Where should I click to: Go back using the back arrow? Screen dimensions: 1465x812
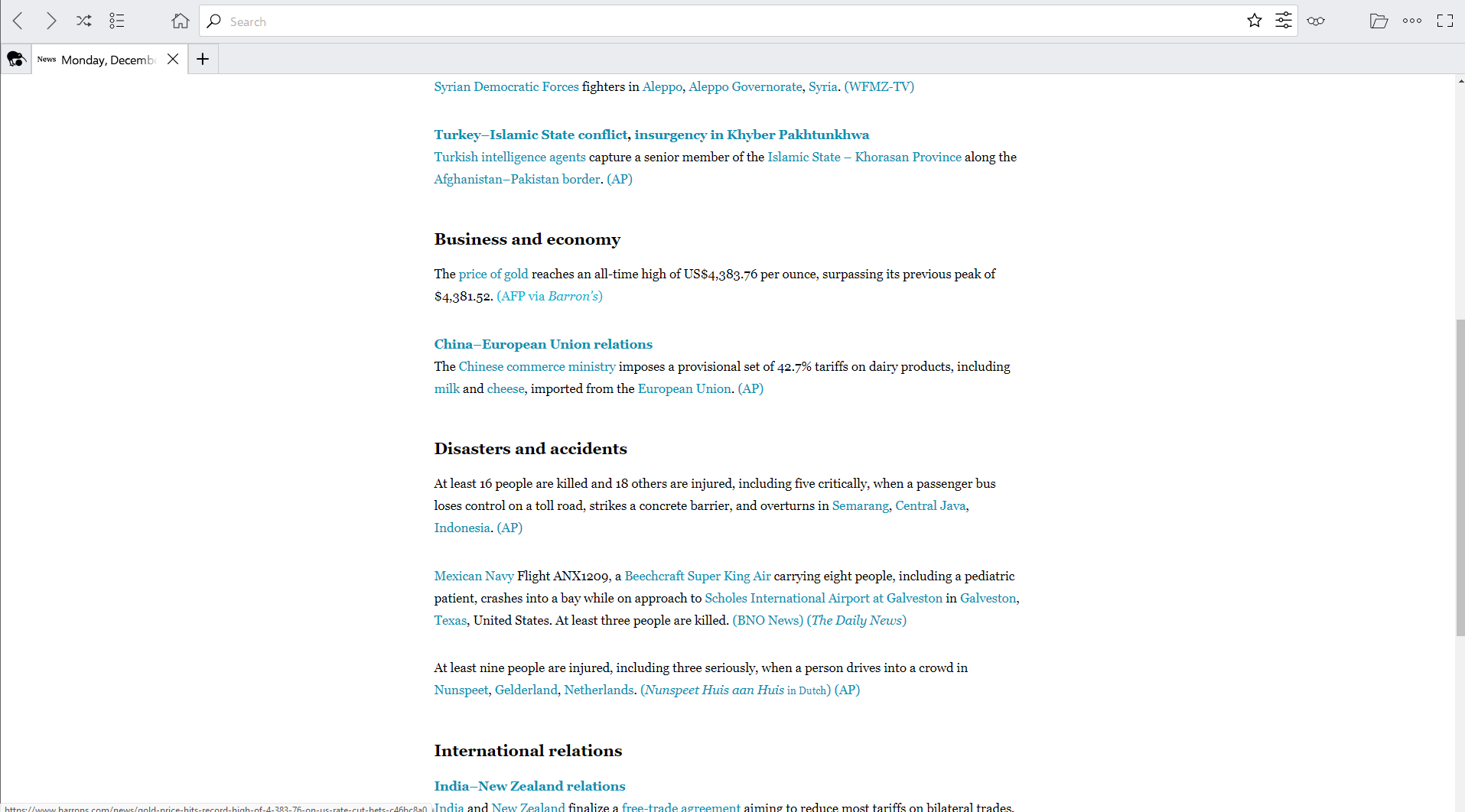coord(18,21)
